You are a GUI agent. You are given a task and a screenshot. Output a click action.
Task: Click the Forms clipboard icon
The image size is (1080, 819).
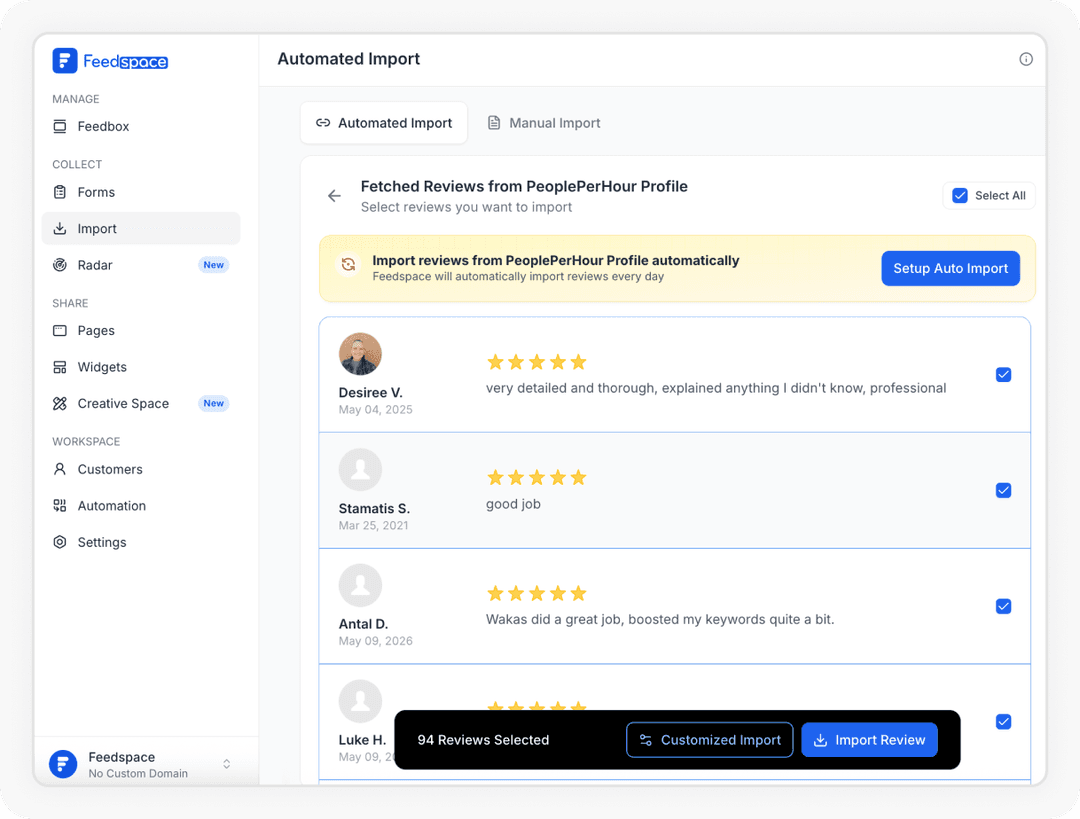[x=60, y=192]
